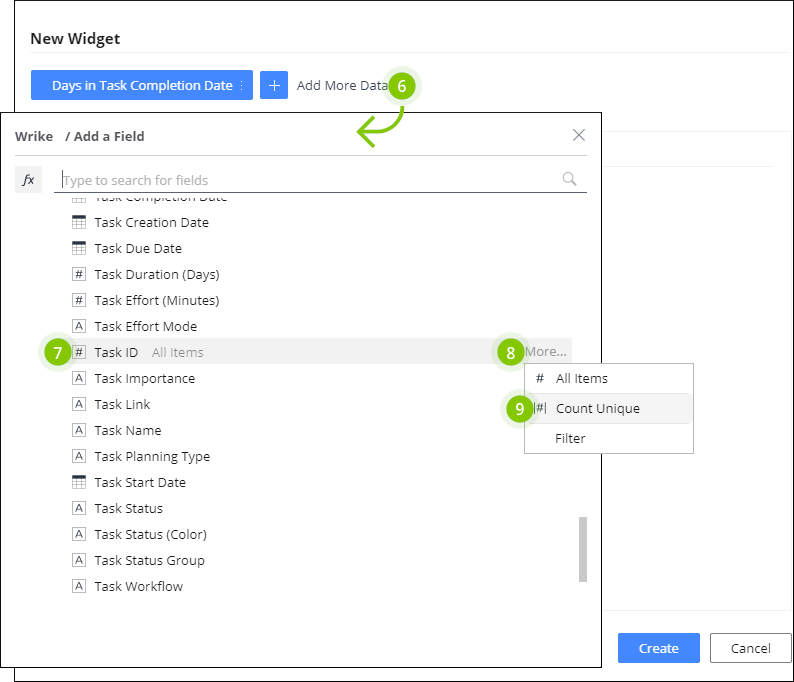Click text icon beside Task Status Group
Screen dimensions: 794x682
[x=79, y=560]
